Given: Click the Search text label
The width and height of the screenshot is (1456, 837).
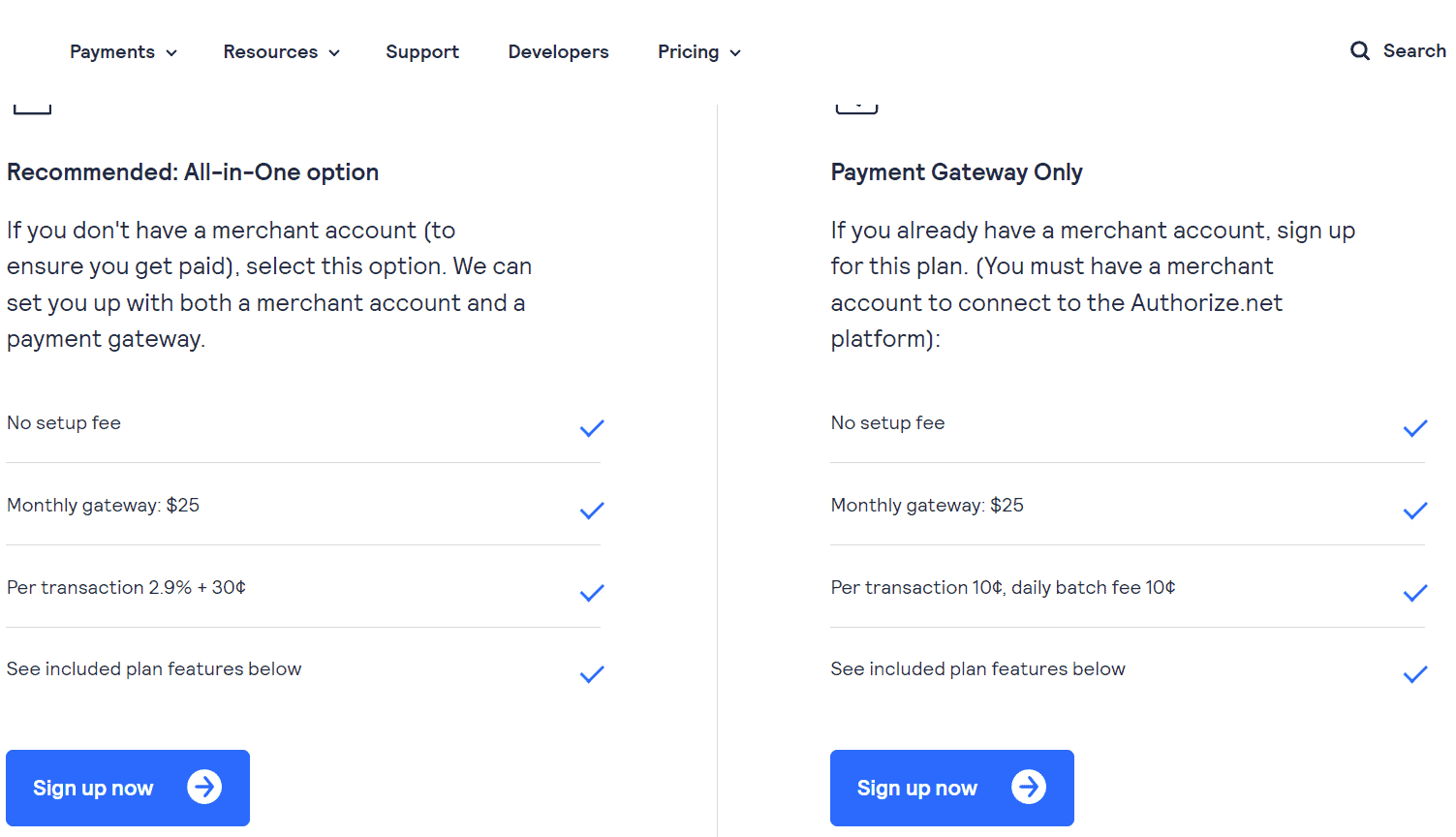Looking at the screenshot, I should coord(1414,50).
